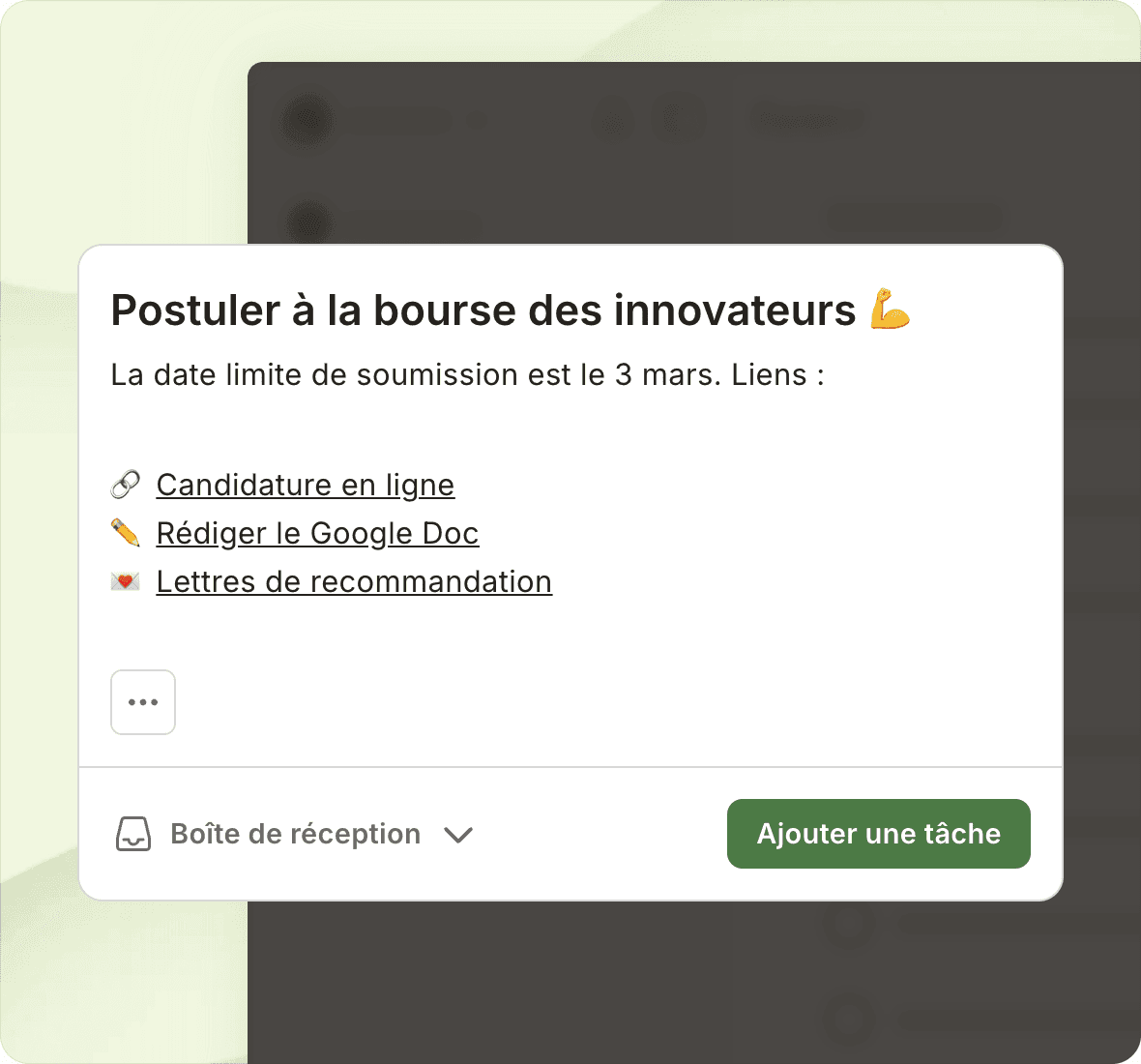1141x1064 pixels.
Task: Click the blurred pill button atop dimmed window
Action: click(x=806, y=119)
